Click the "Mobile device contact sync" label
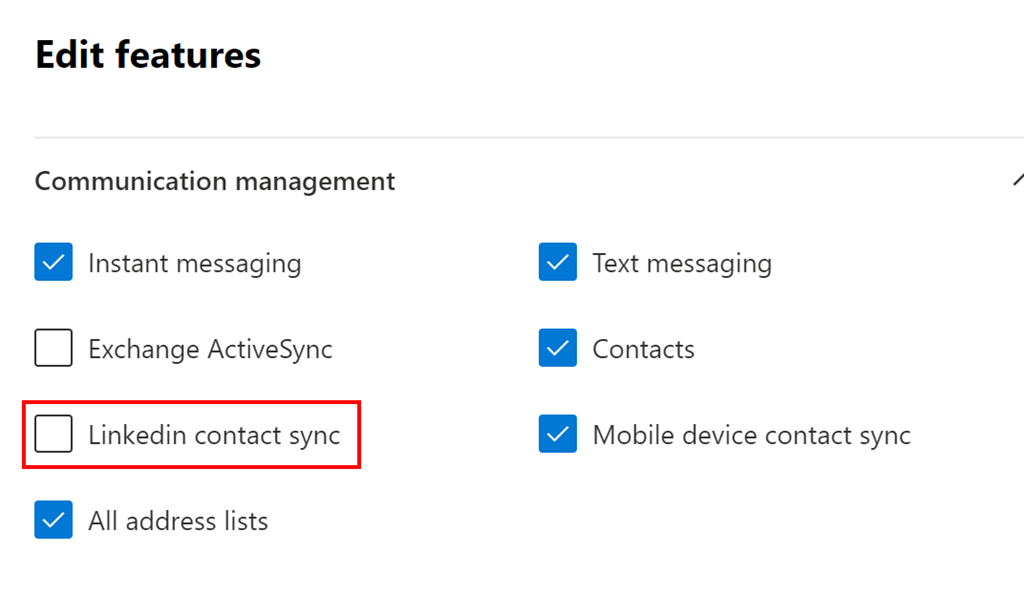 point(751,436)
